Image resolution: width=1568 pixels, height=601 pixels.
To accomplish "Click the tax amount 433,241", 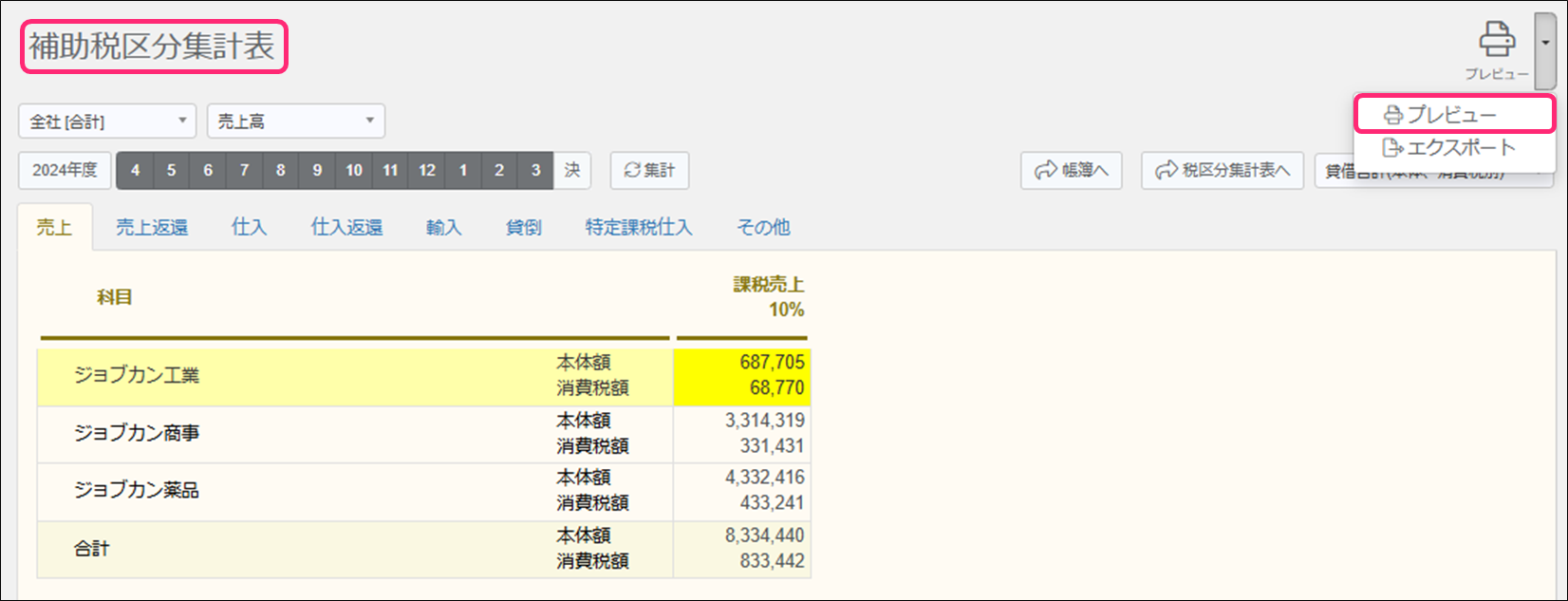I will coord(772,502).
